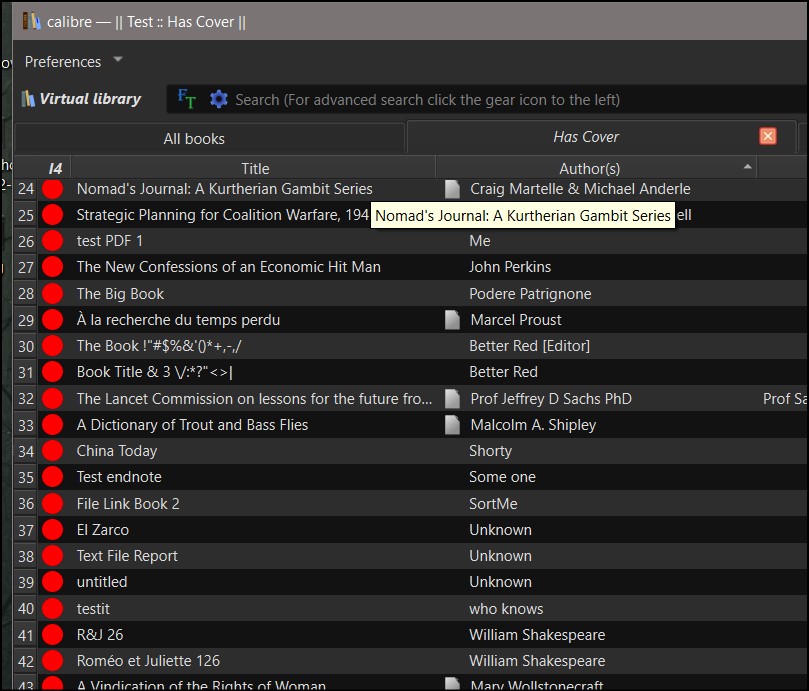This screenshot has width=809, height=691.
Task: Click the red dot for Nomad's Journal row
Action: tap(53, 189)
